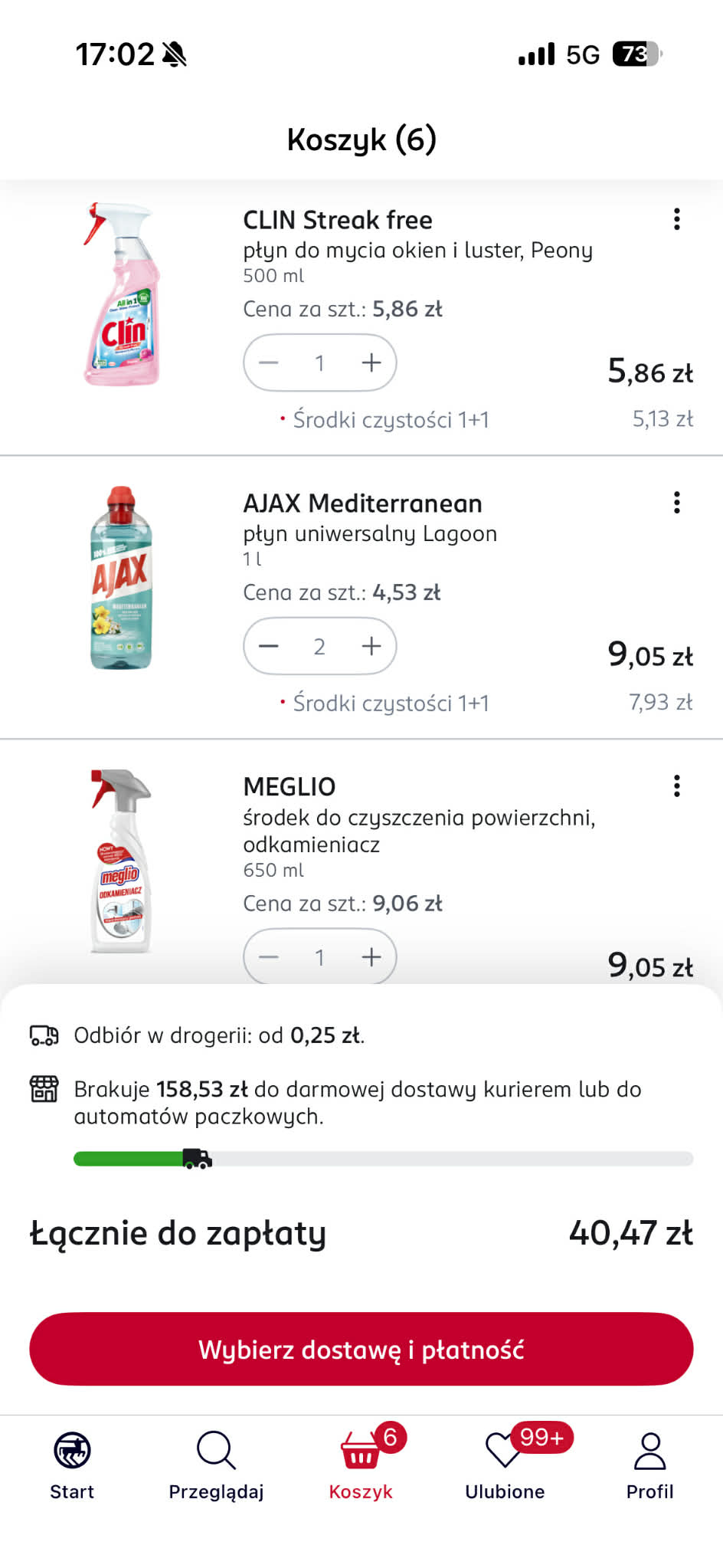Image resolution: width=723 pixels, height=1568 pixels.
Task: Open options menu for AJAX Mediterranean
Action: point(676,503)
